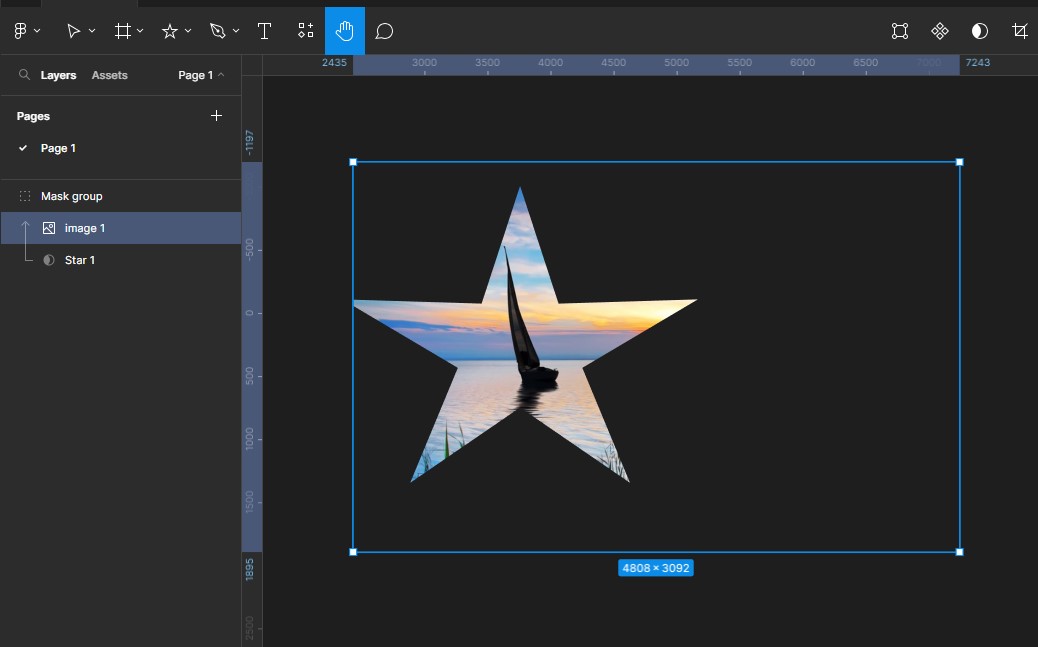Select the Star shape tool

point(170,31)
